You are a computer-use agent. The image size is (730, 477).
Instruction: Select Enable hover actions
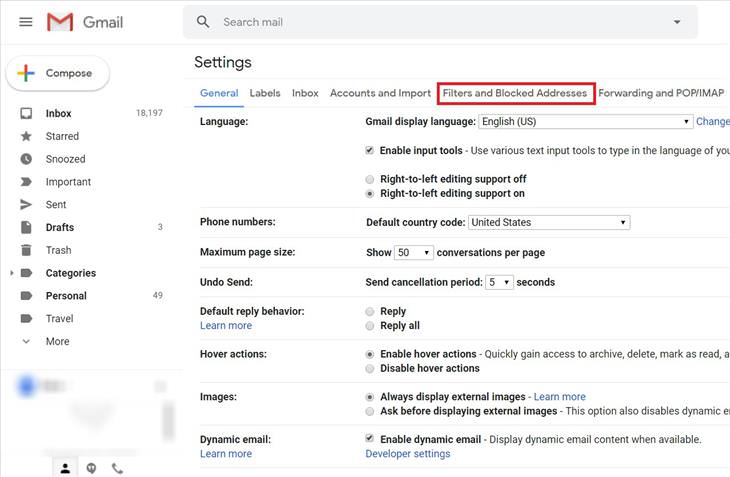pyautogui.click(x=370, y=354)
